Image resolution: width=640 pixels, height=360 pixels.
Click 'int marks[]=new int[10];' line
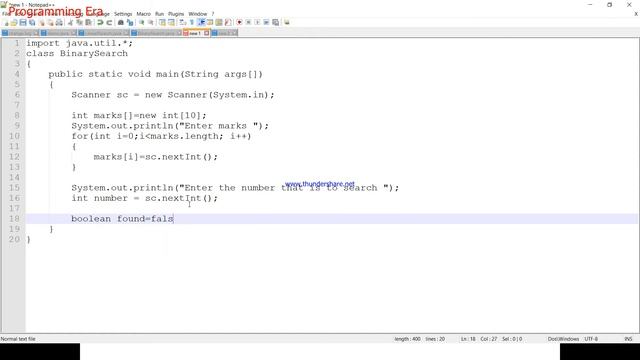[139, 116]
